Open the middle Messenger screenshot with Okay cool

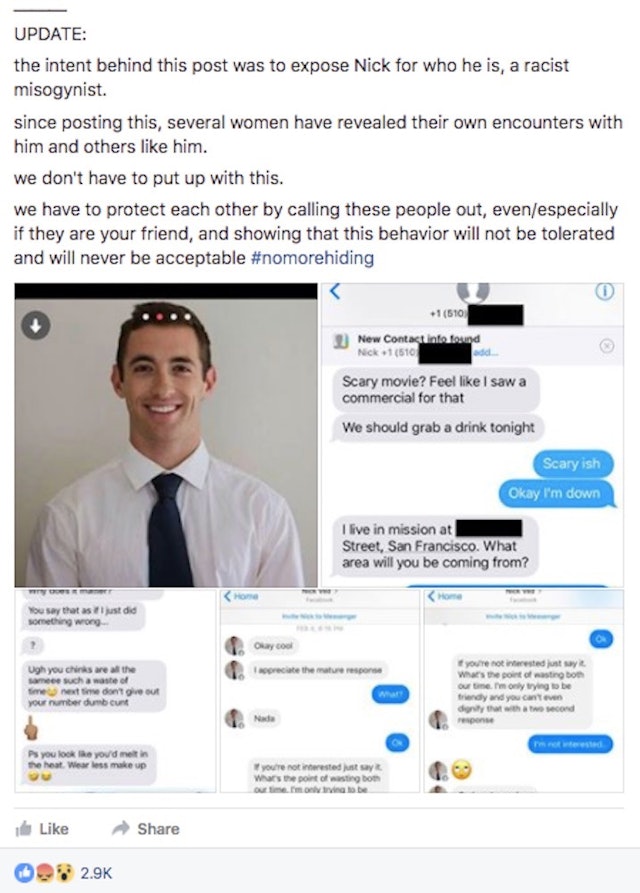pyautogui.click(x=319, y=691)
